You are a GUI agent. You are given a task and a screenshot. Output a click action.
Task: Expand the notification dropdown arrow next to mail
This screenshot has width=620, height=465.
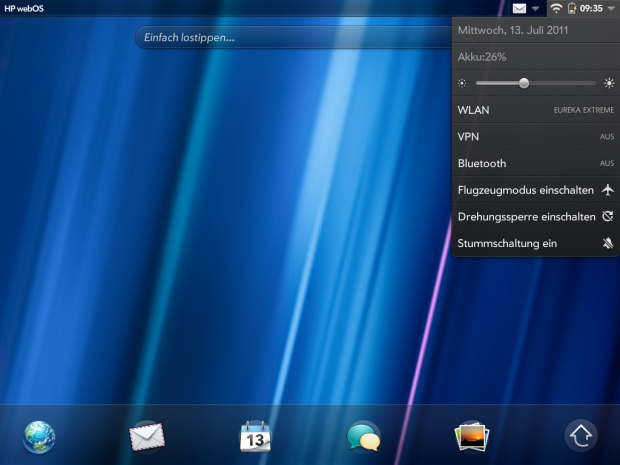535,9
